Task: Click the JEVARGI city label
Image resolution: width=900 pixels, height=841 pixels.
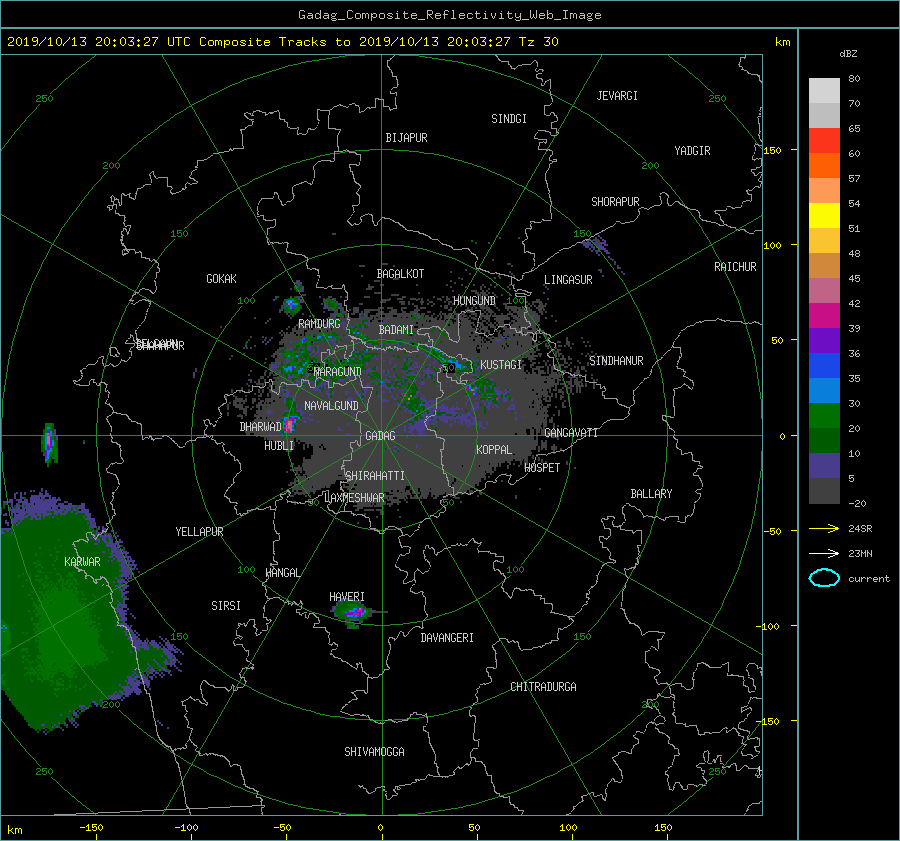Action: [617, 96]
